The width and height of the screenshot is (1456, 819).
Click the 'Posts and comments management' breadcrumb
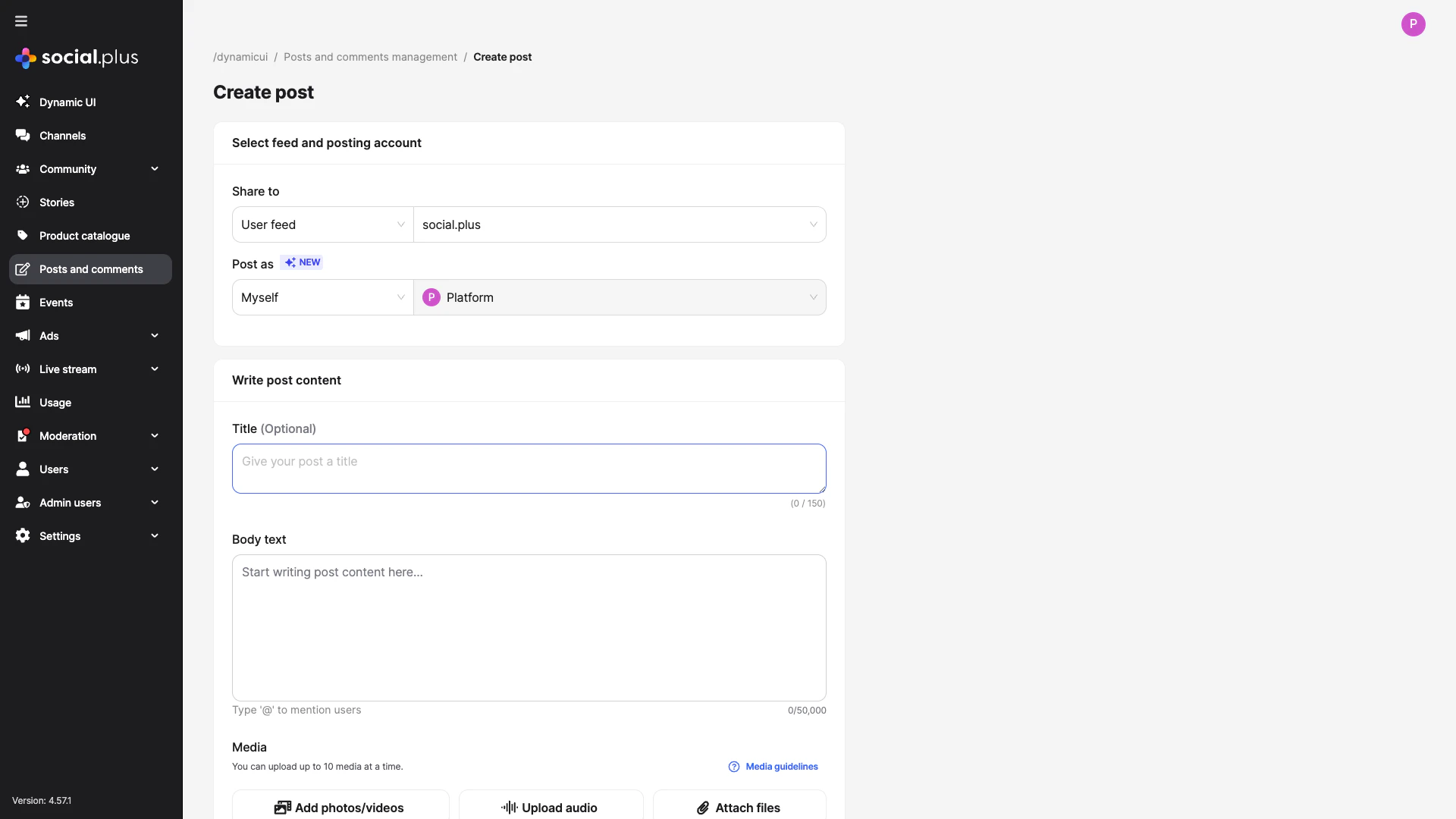[370, 57]
